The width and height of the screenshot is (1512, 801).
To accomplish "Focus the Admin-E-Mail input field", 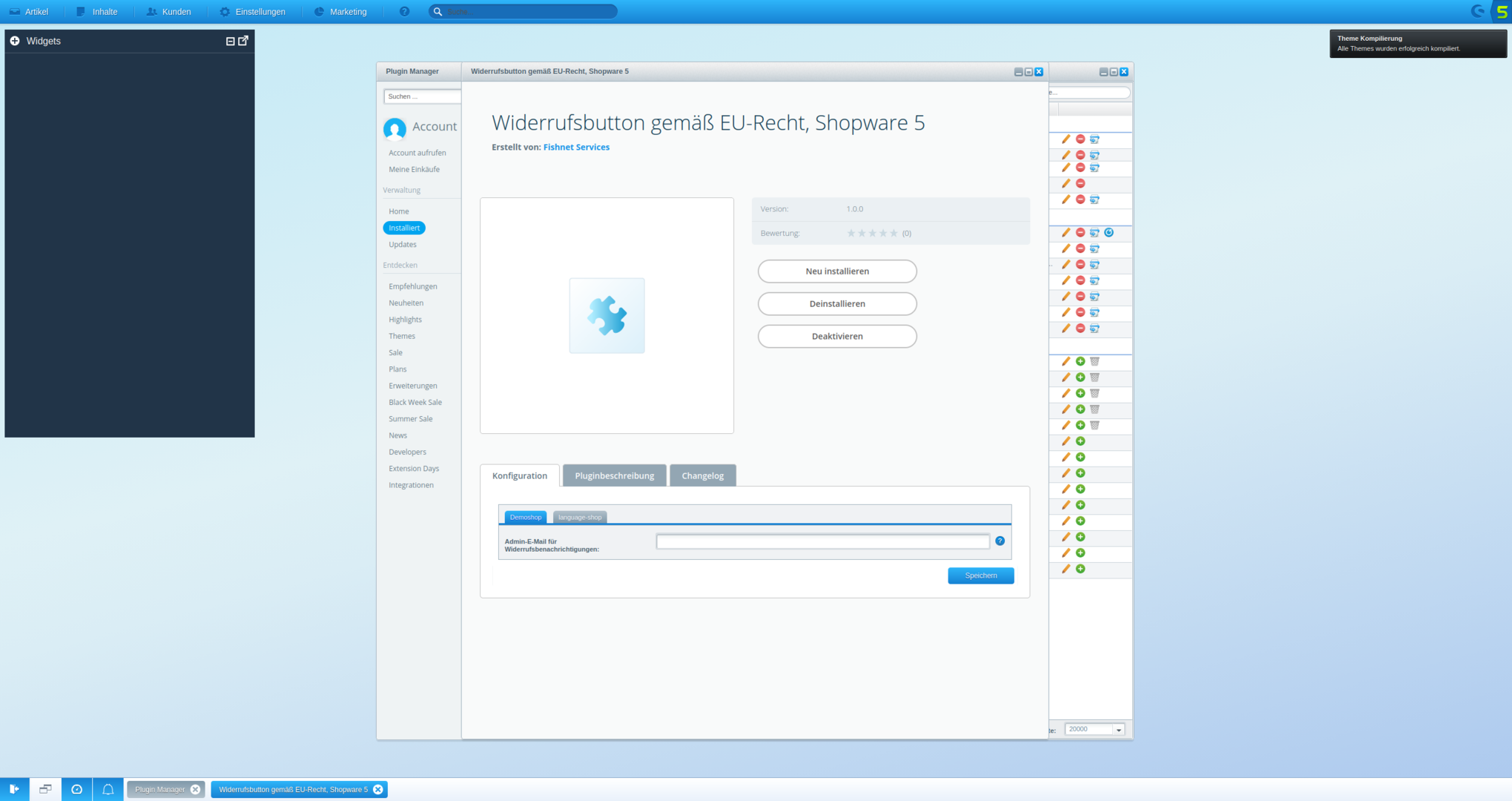I will pos(823,541).
